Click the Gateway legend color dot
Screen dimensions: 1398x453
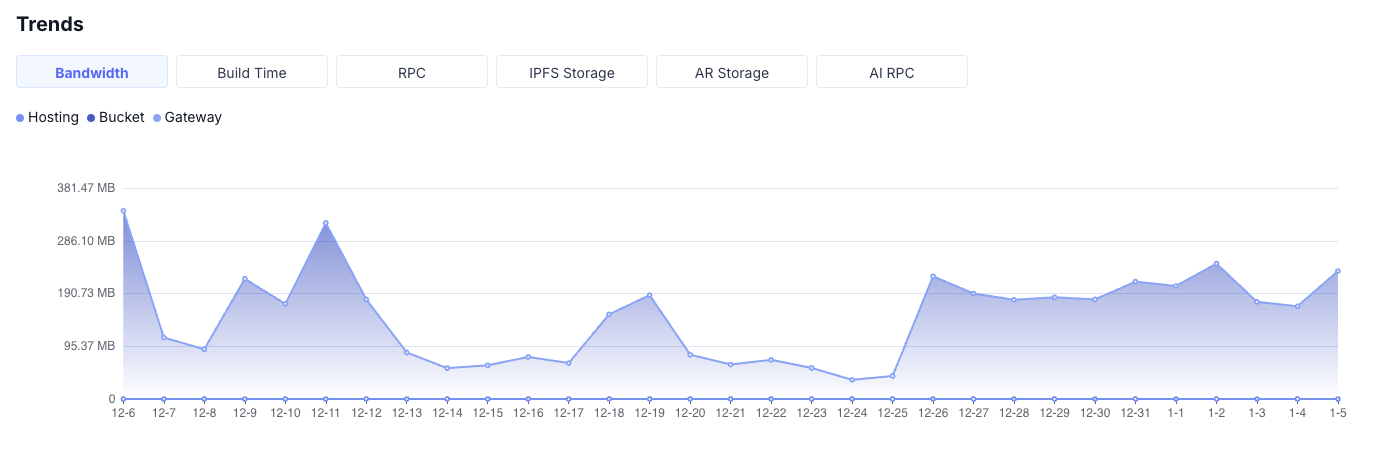coord(157,118)
